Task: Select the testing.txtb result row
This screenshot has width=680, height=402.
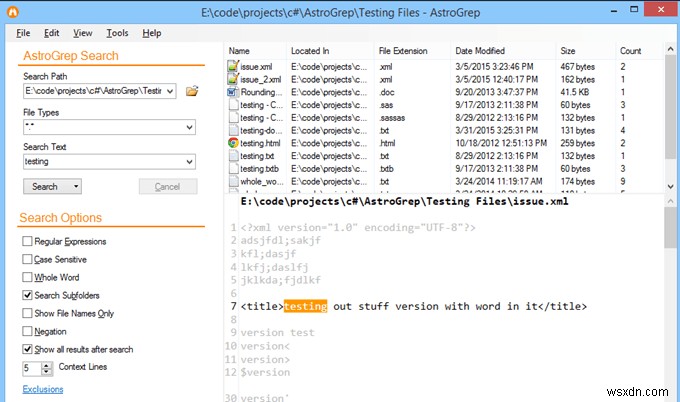Action: (445, 169)
